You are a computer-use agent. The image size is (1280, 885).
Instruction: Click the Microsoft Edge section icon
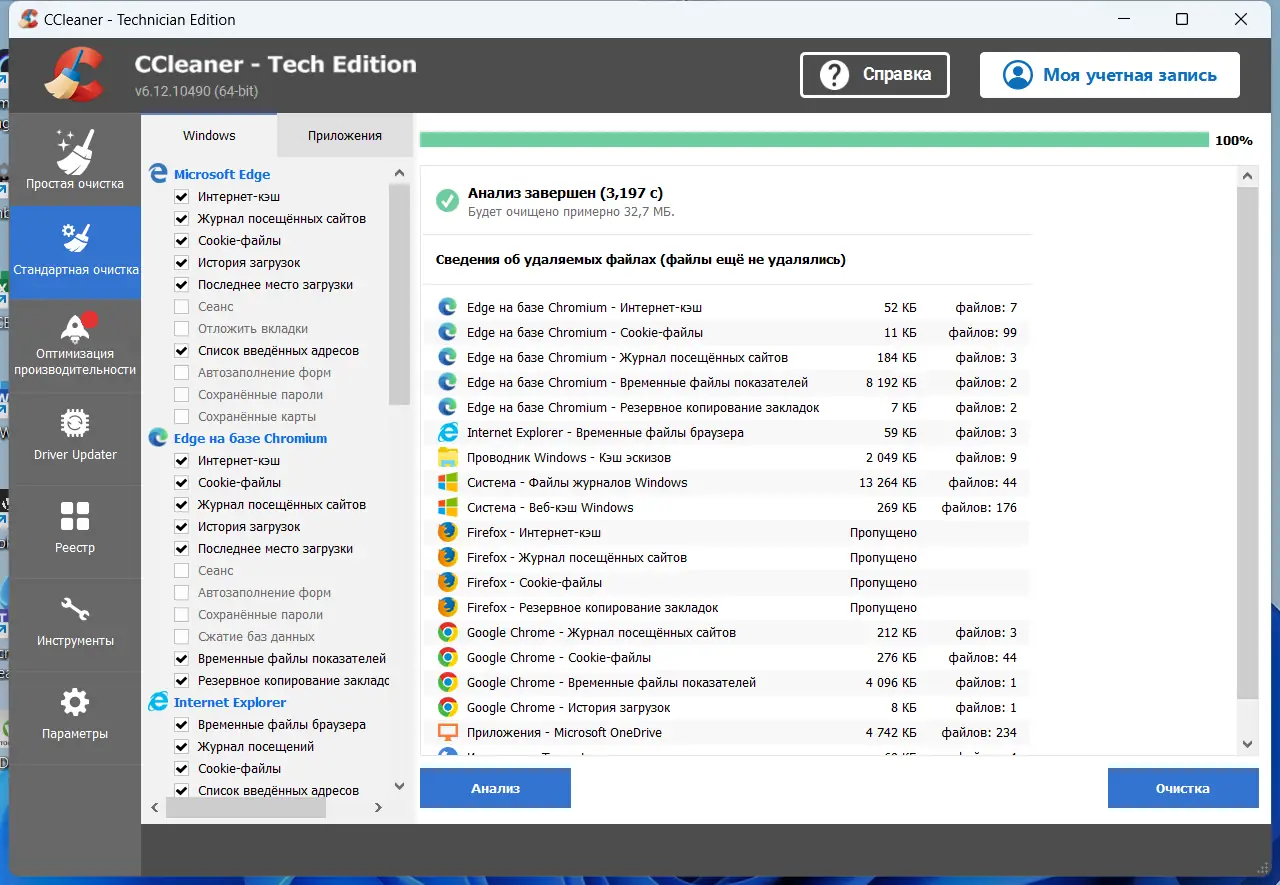tap(158, 174)
